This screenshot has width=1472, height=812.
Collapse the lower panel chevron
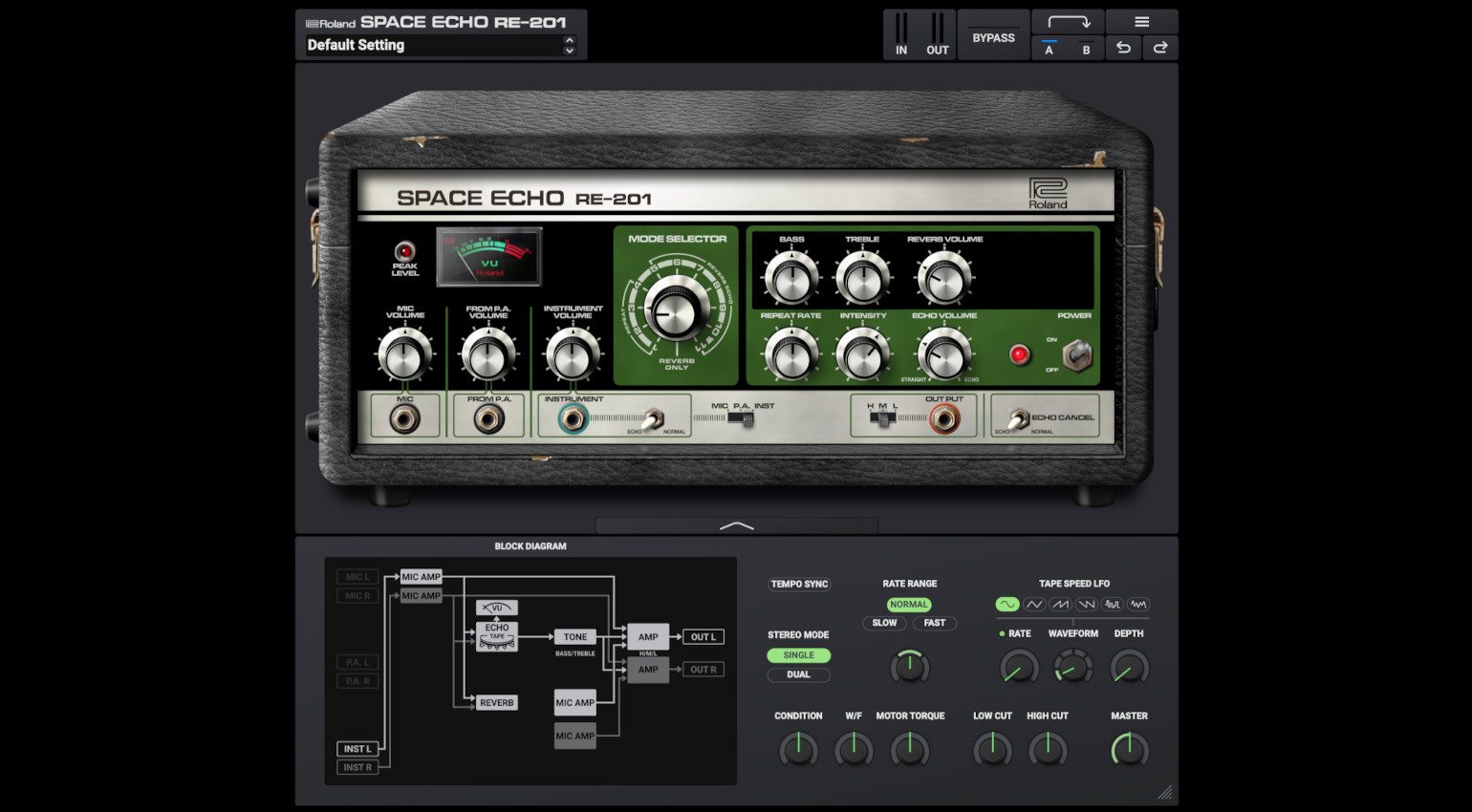coord(736,525)
